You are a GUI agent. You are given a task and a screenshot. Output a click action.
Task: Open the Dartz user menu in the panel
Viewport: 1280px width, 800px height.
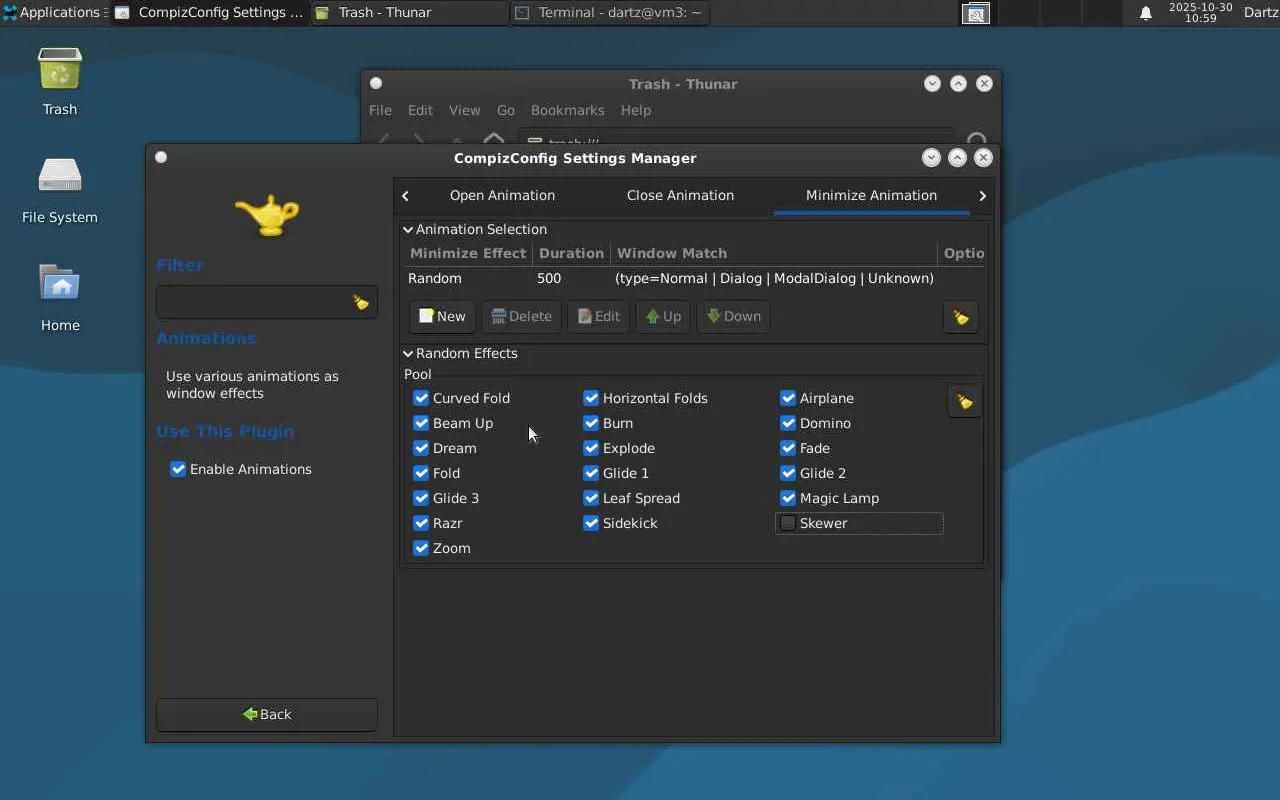[1260, 12]
